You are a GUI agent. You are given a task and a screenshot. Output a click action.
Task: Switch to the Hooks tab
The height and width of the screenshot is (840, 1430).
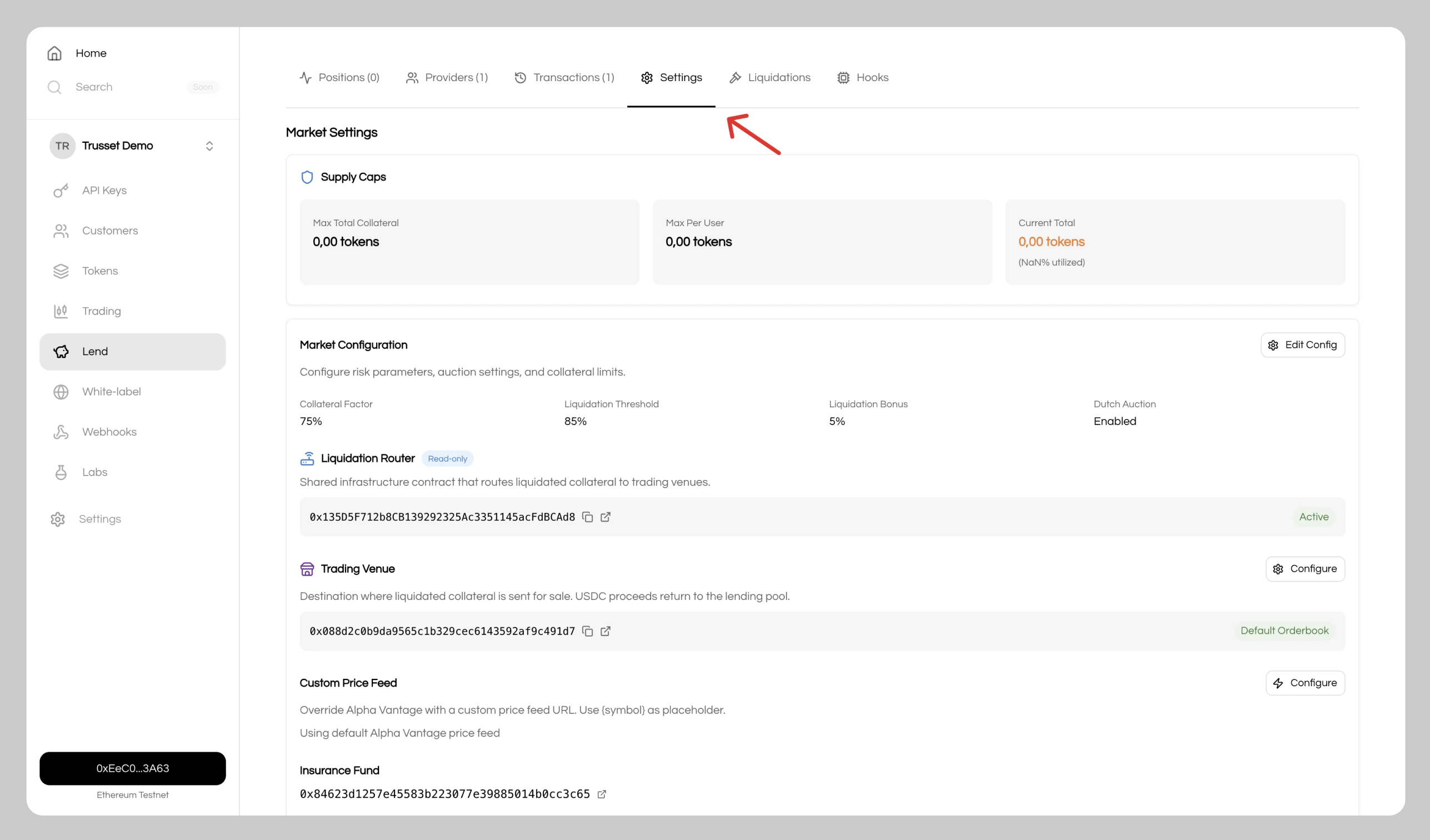(x=863, y=78)
